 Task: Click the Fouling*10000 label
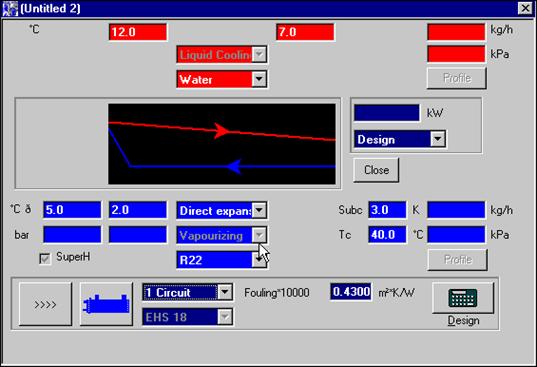click(x=277, y=293)
